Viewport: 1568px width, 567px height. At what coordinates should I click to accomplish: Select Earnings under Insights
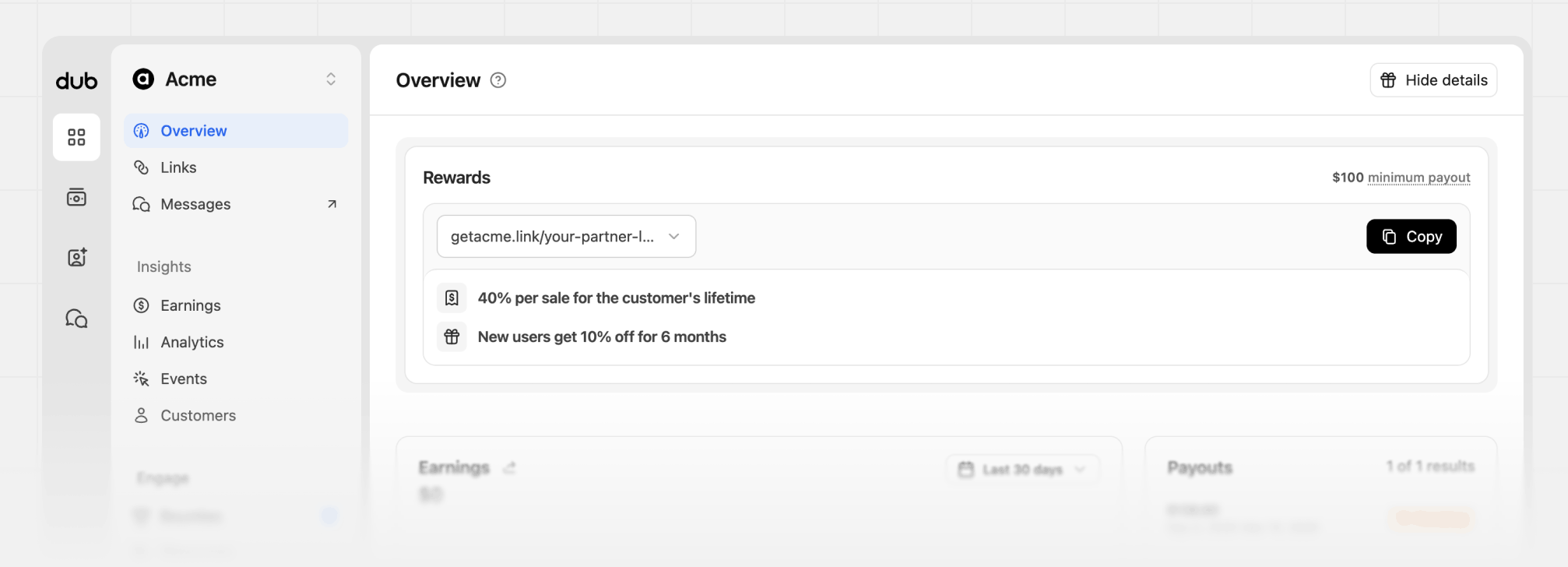pyautogui.click(x=236, y=305)
